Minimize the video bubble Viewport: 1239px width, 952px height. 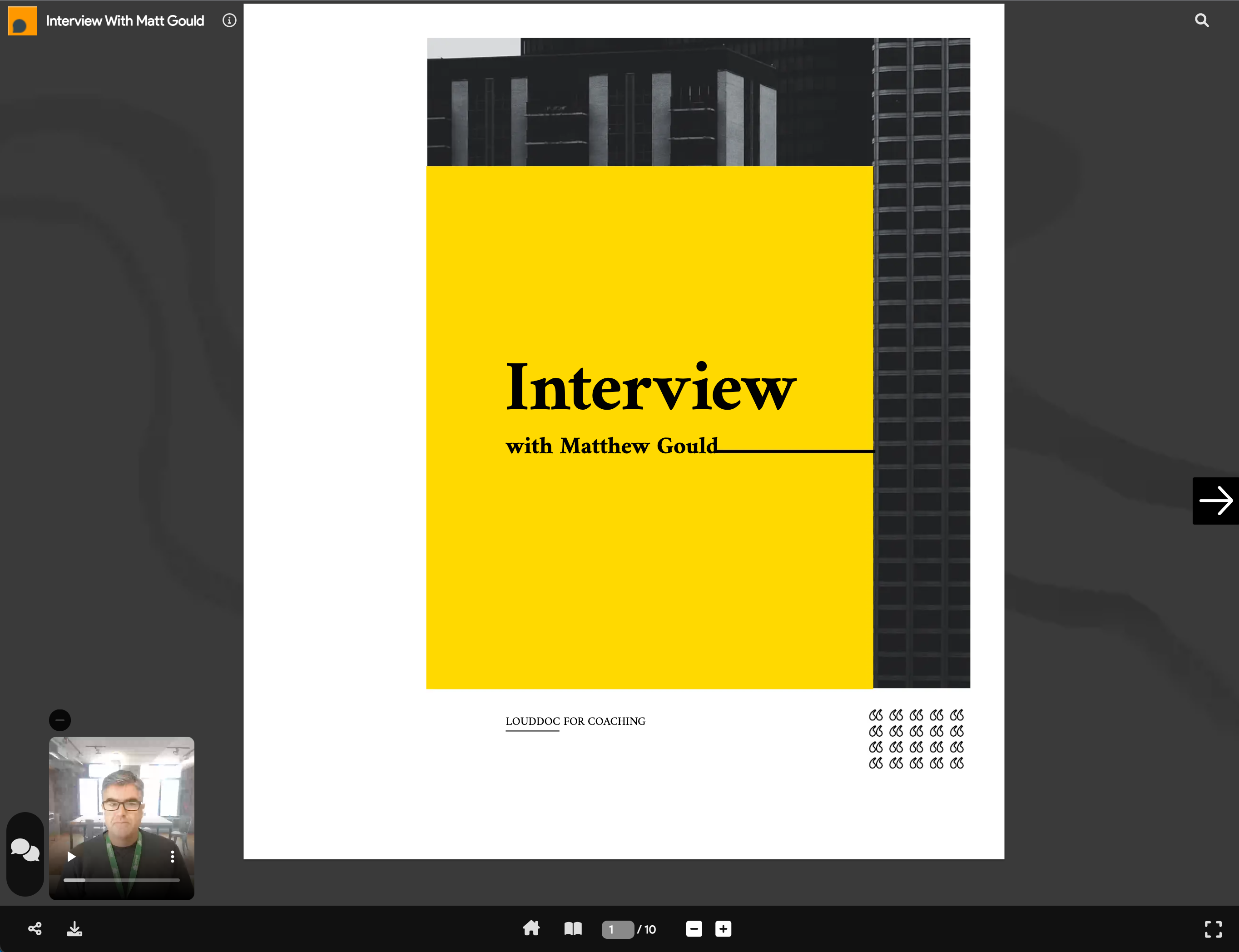coord(60,719)
